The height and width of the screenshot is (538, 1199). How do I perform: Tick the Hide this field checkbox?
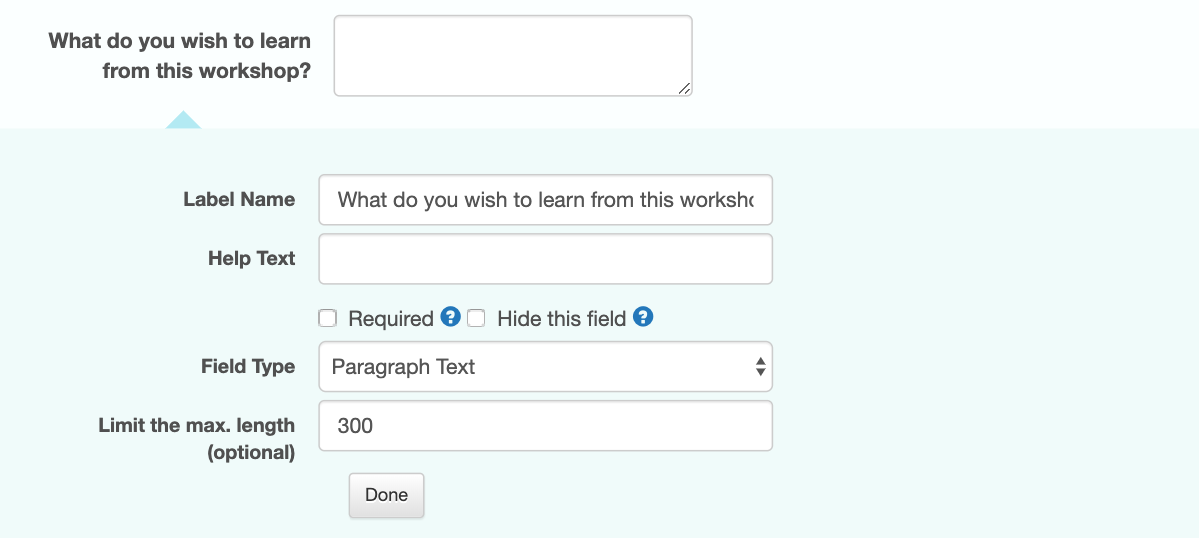point(476,318)
